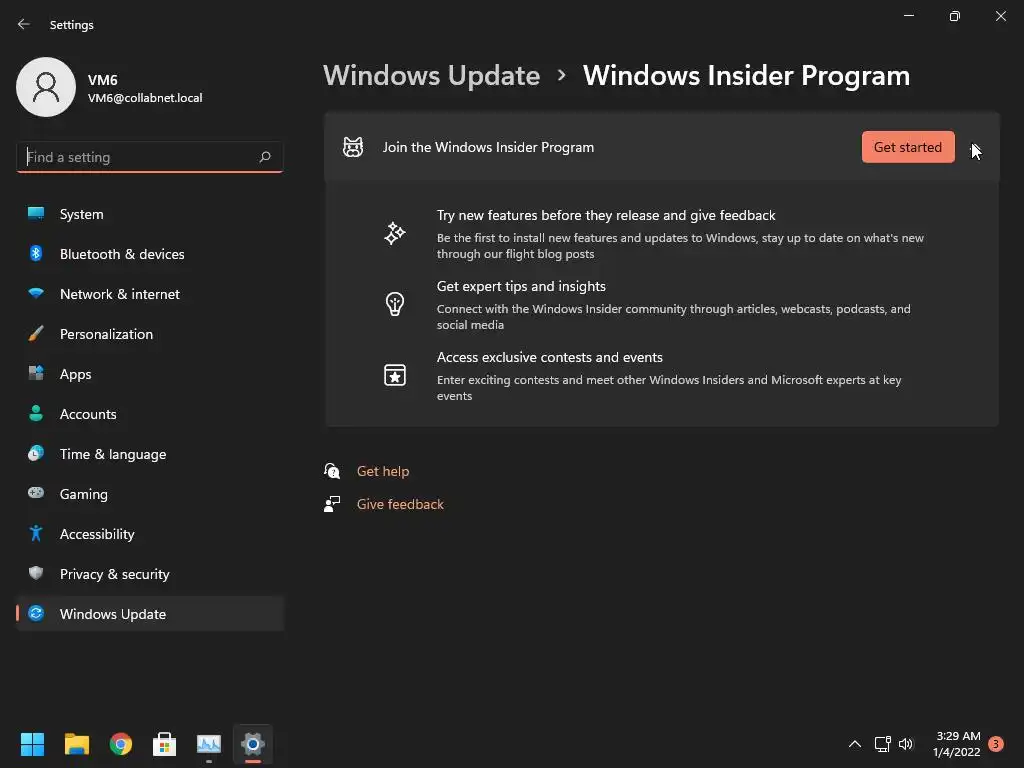Click the Network wifi icon in sidebar

pos(36,293)
